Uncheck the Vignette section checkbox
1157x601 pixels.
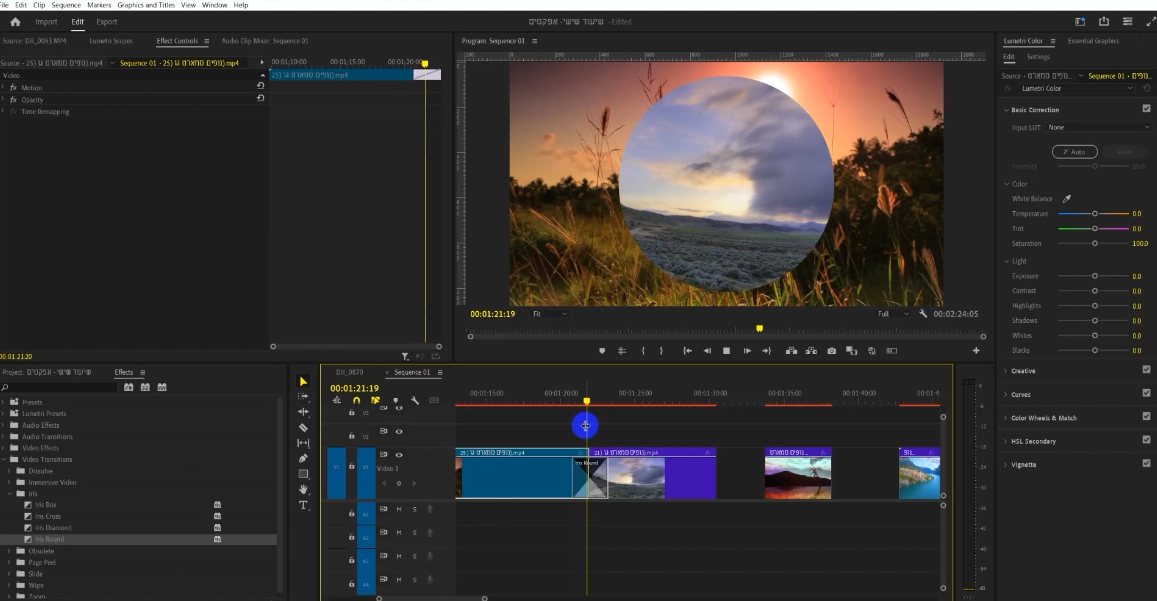[x=1146, y=464]
